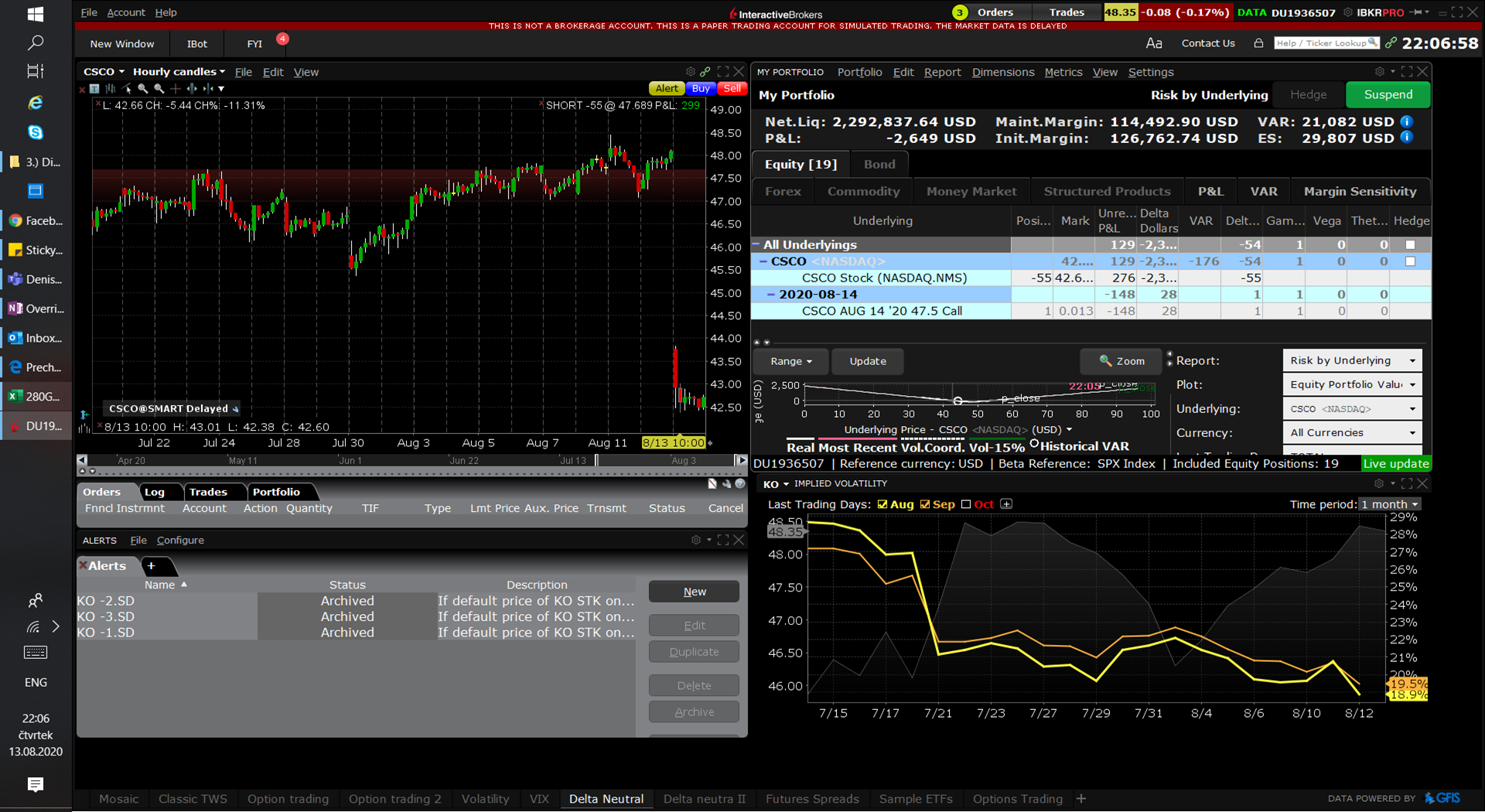Click the padlock lock icon
The height and width of the screenshot is (812, 1485).
(1258, 43)
